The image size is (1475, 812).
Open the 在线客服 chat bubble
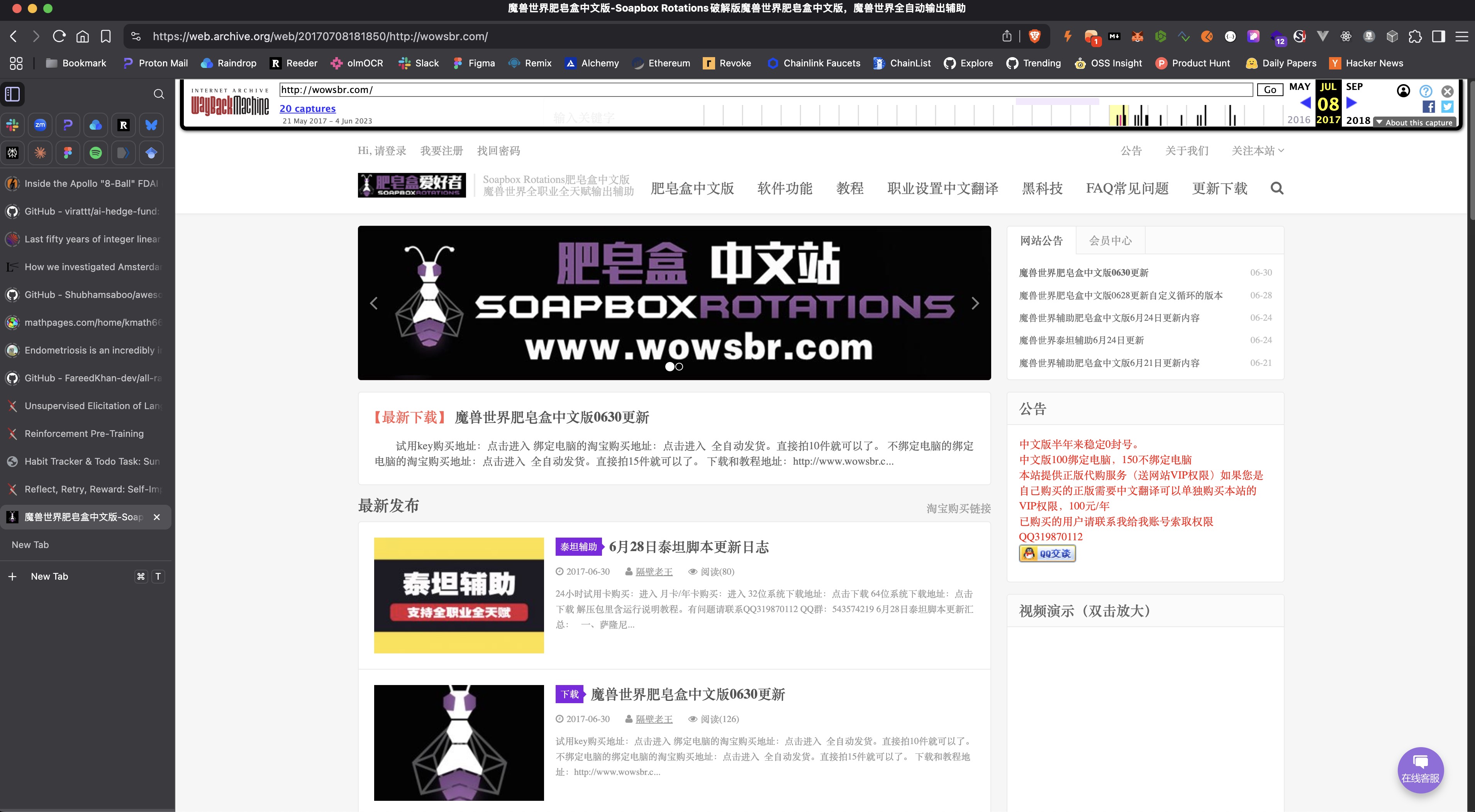1421,770
